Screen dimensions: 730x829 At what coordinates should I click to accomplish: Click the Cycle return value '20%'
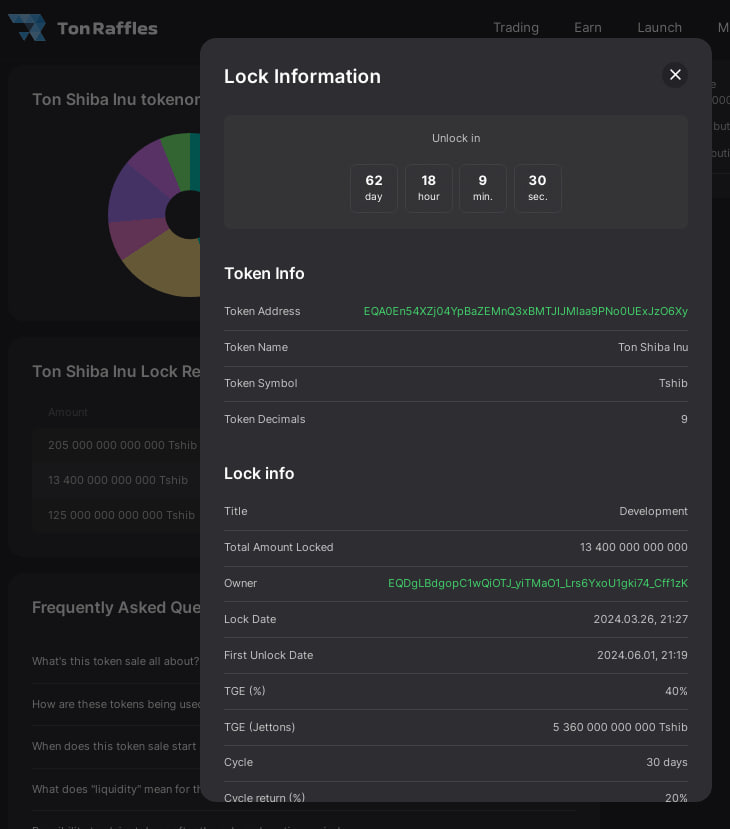(676, 797)
